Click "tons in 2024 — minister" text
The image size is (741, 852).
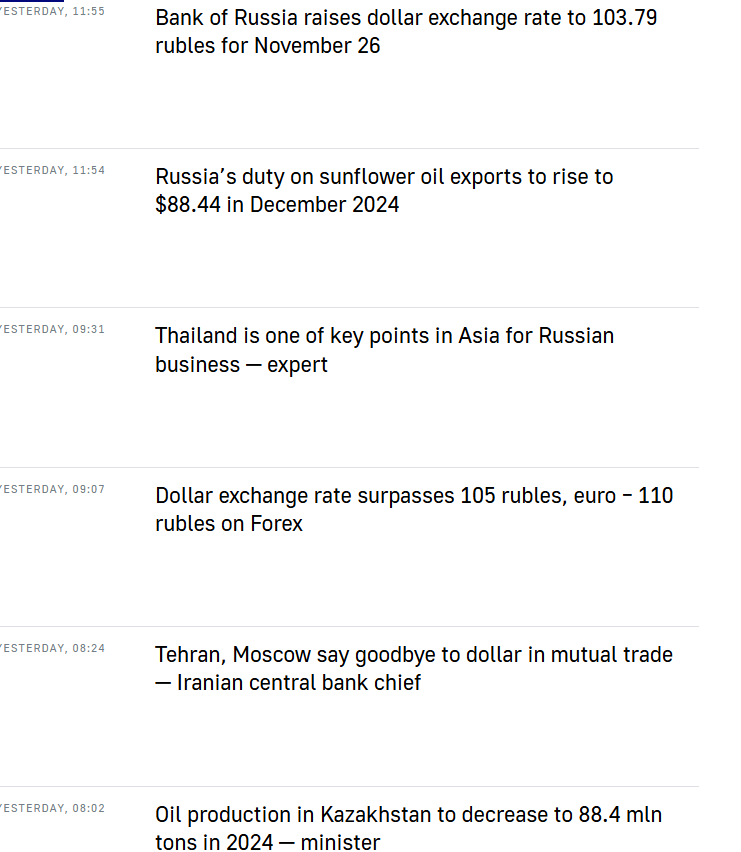click(267, 843)
